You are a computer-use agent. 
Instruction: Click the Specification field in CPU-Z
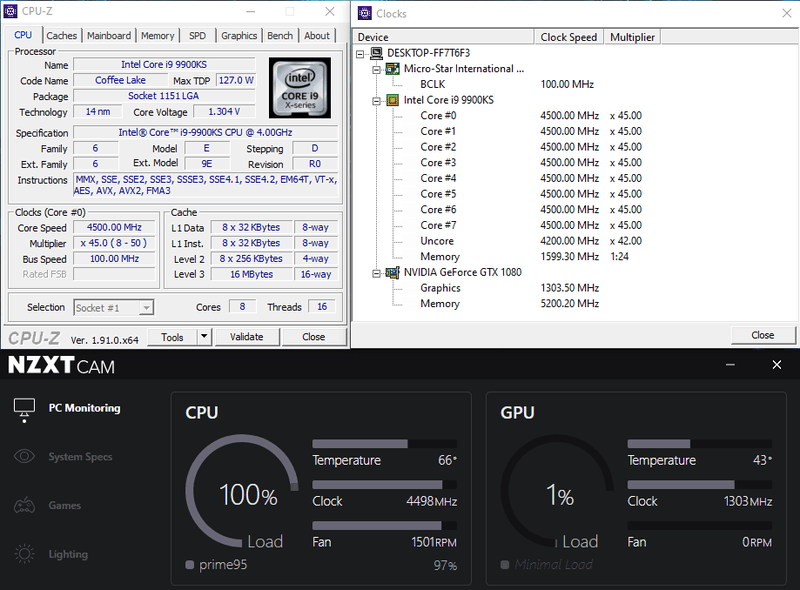point(205,132)
